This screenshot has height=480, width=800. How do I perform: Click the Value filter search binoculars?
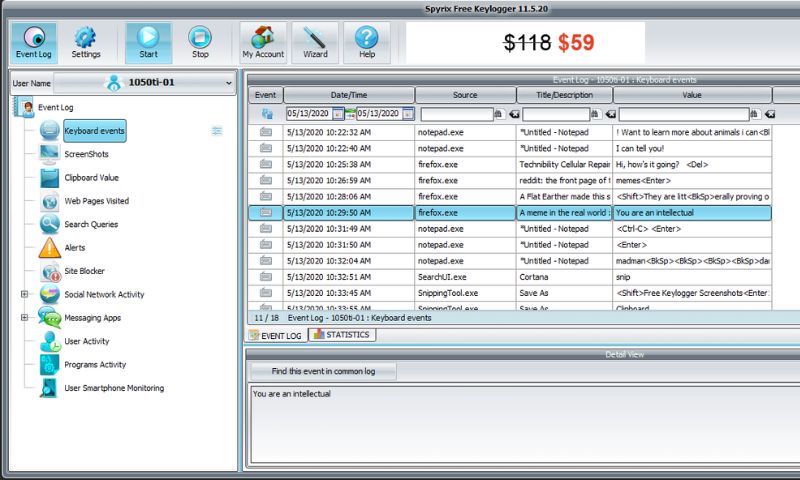tap(755, 114)
